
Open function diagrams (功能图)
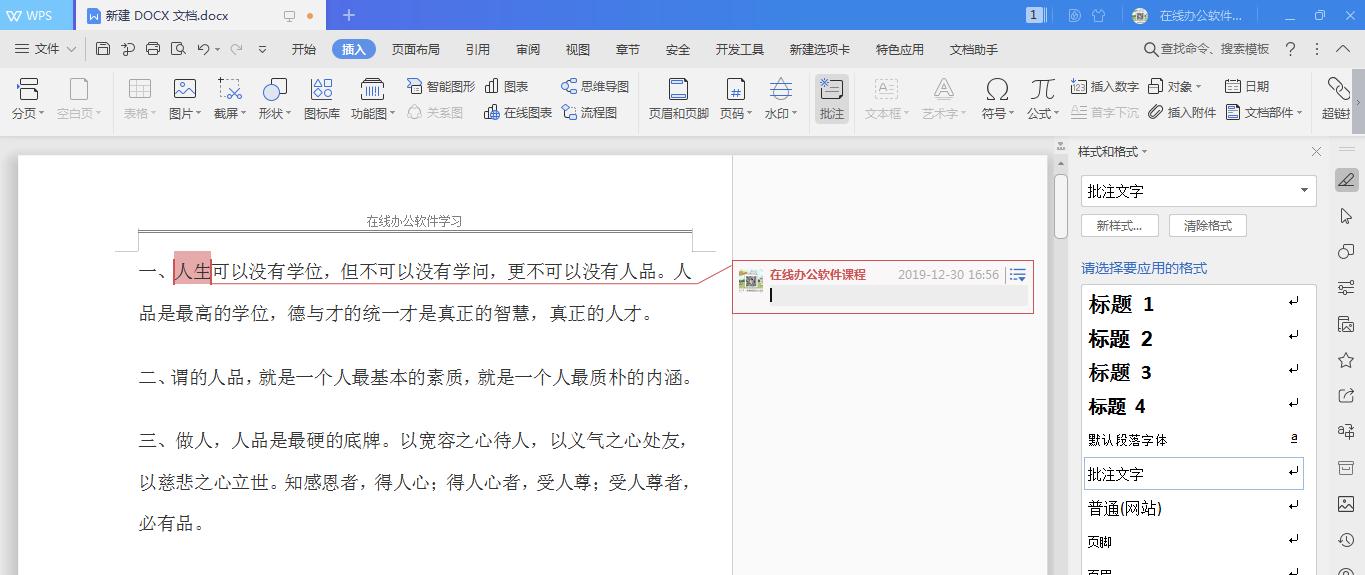coord(372,99)
